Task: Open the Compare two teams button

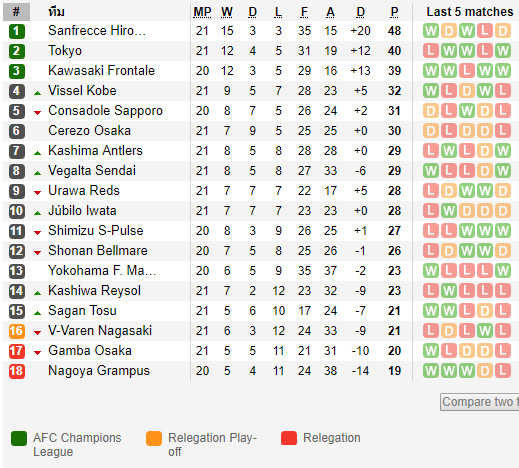Action: 480,402
